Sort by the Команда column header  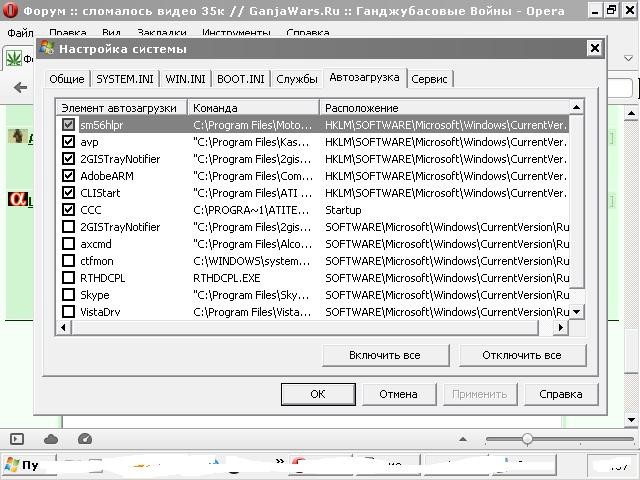pos(253,108)
